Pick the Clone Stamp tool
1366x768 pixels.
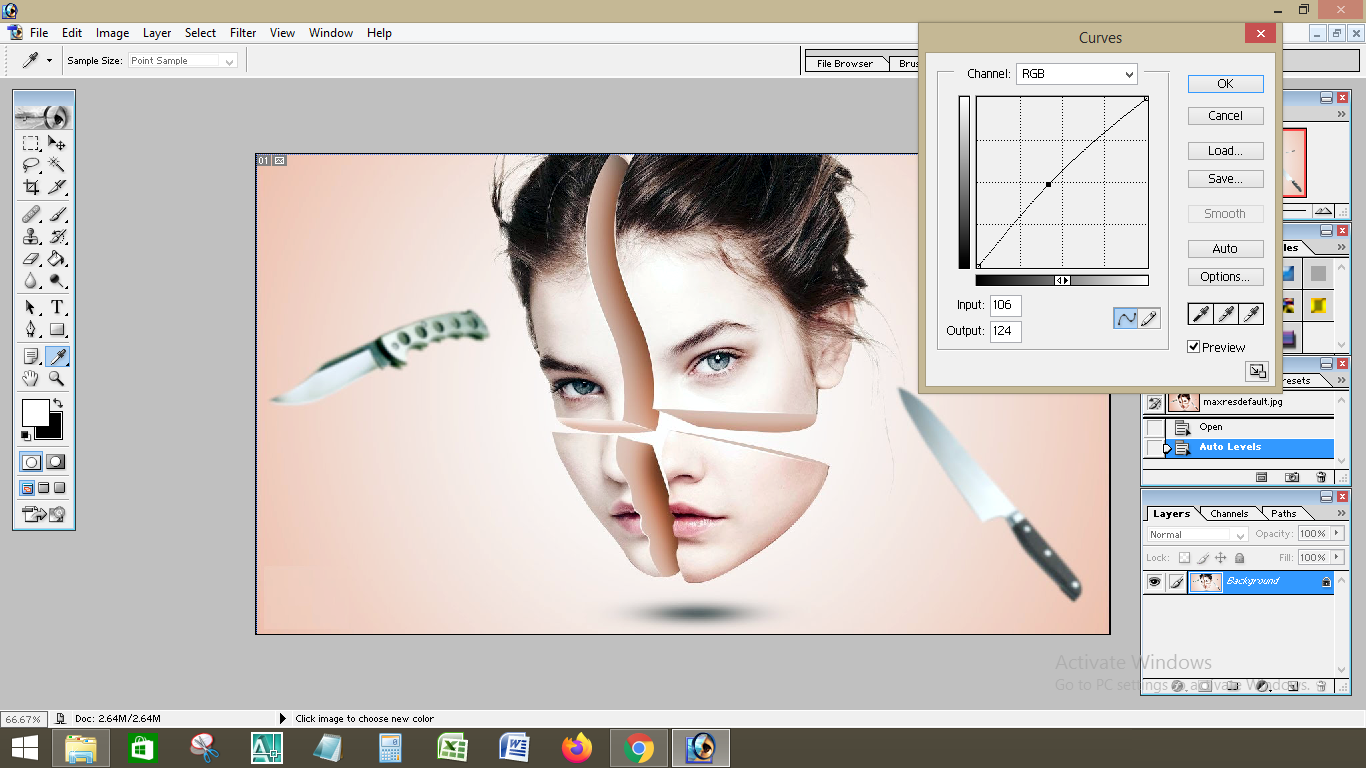(x=31, y=237)
